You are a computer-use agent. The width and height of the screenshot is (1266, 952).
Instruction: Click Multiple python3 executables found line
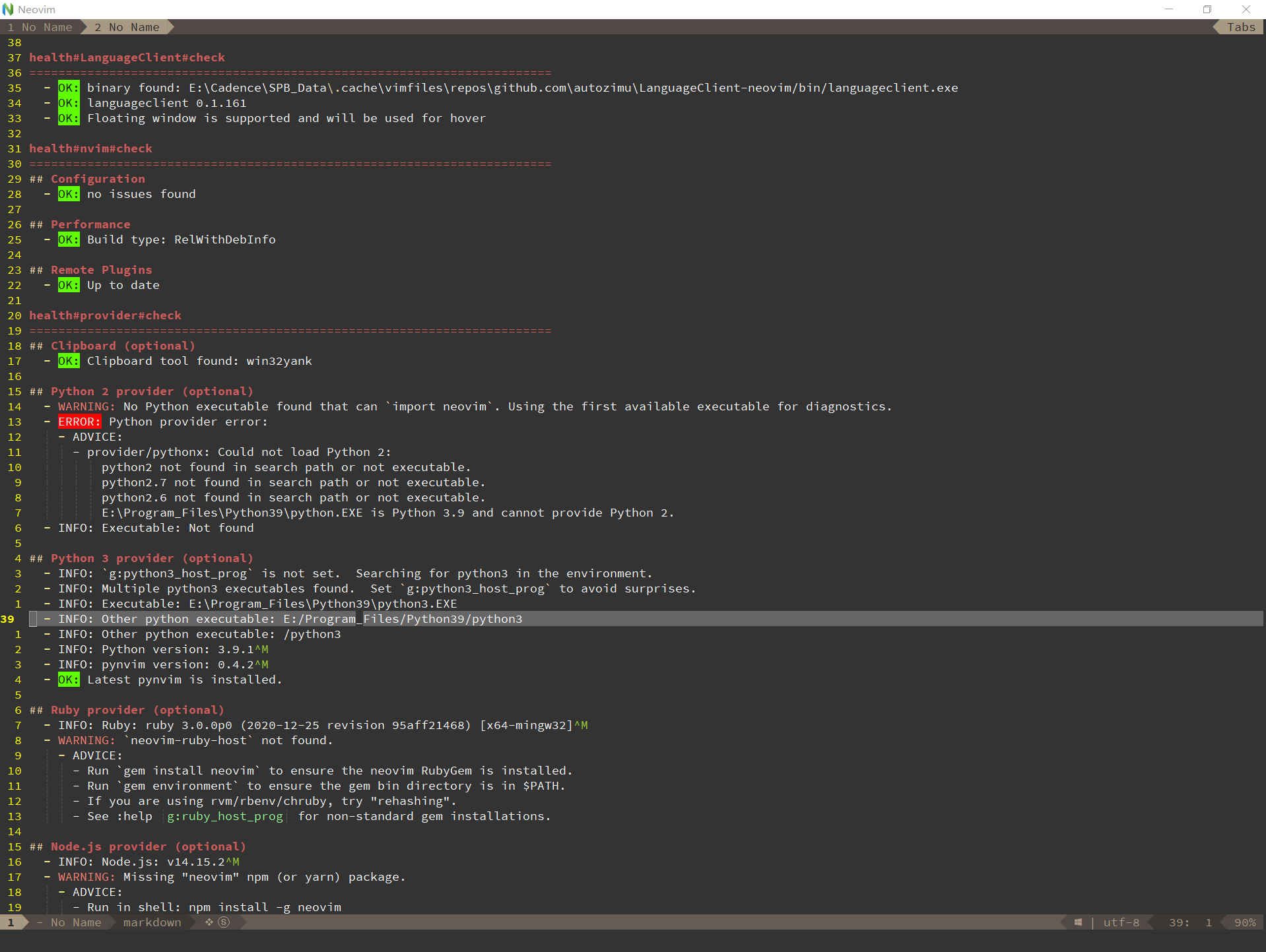(370, 588)
